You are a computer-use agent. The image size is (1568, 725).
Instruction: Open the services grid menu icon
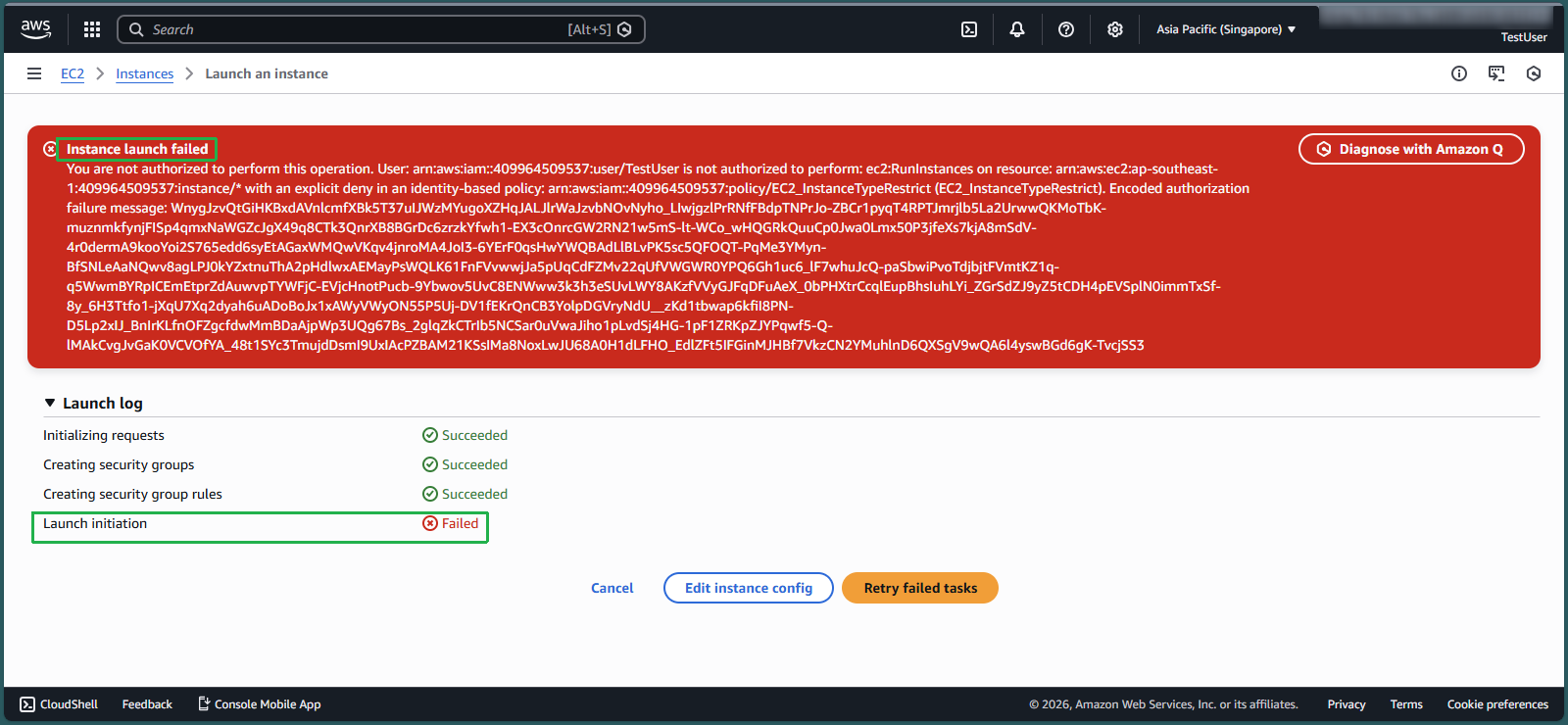point(92,29)
